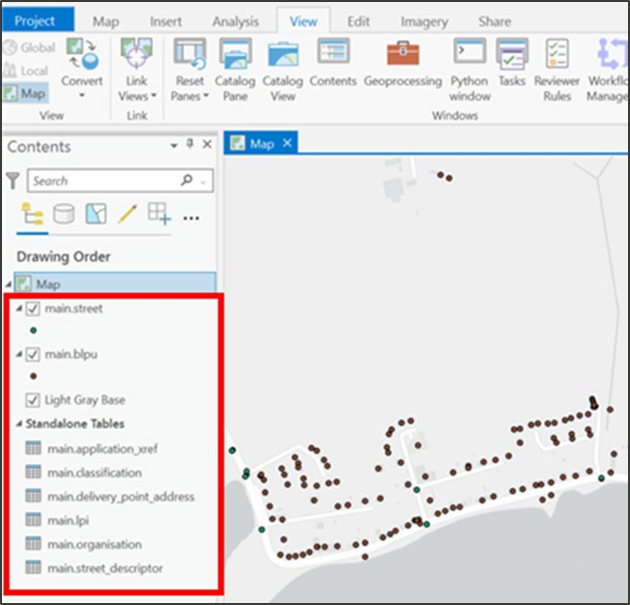Switch to the Analysis ribbon tab
The height and width of the screenshot is (605, 630).
point(235,21)
